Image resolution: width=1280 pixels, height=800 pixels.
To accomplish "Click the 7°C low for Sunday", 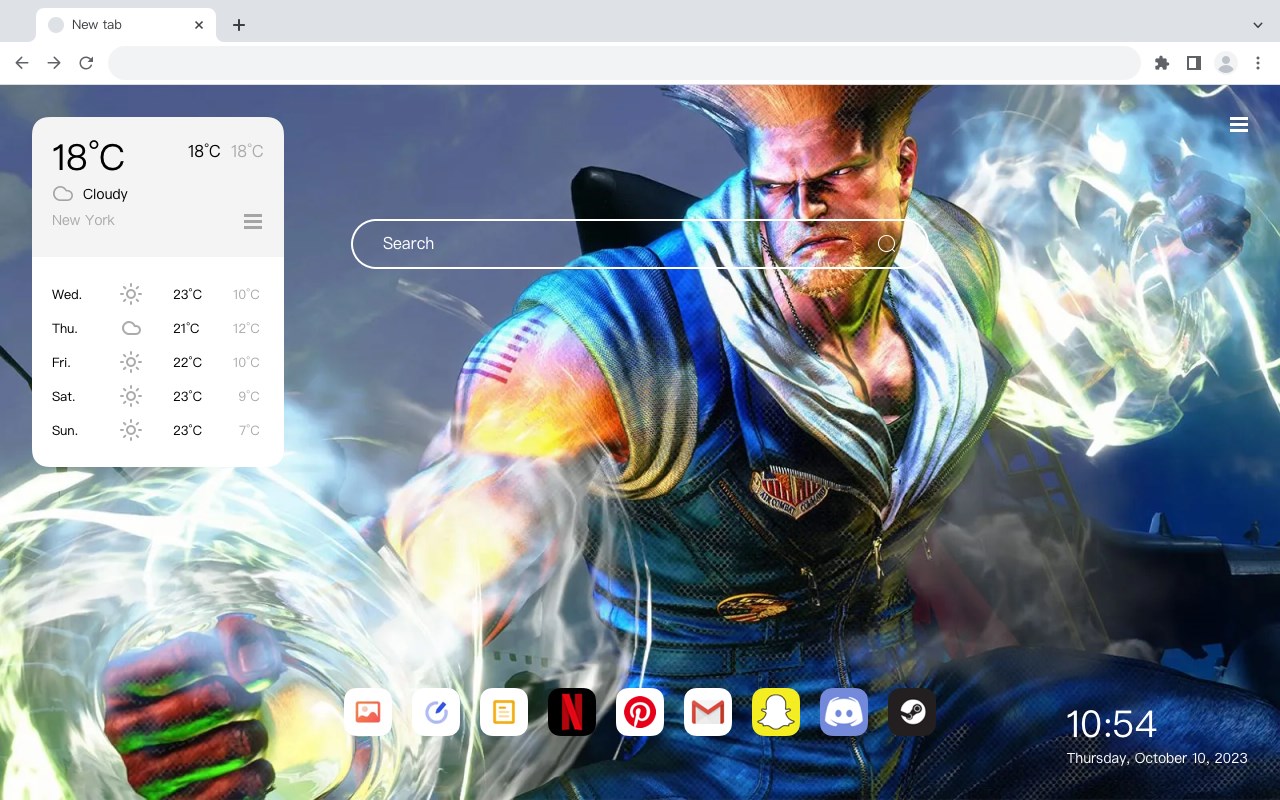I will tap(249, 430).
